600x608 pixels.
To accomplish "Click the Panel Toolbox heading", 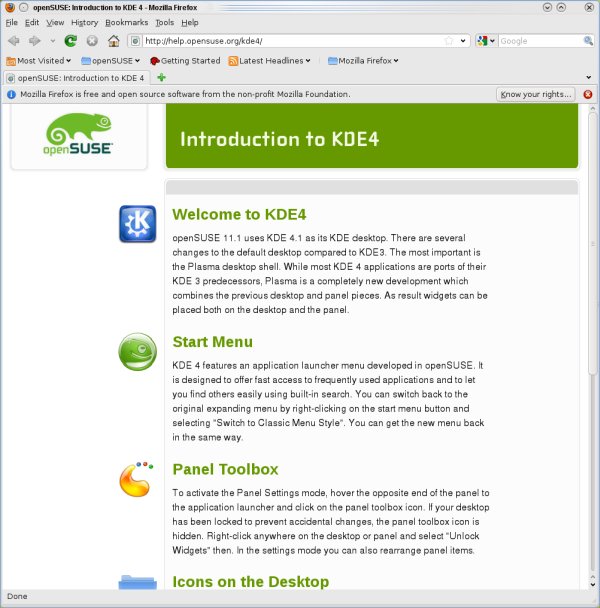I will (225, 469).
